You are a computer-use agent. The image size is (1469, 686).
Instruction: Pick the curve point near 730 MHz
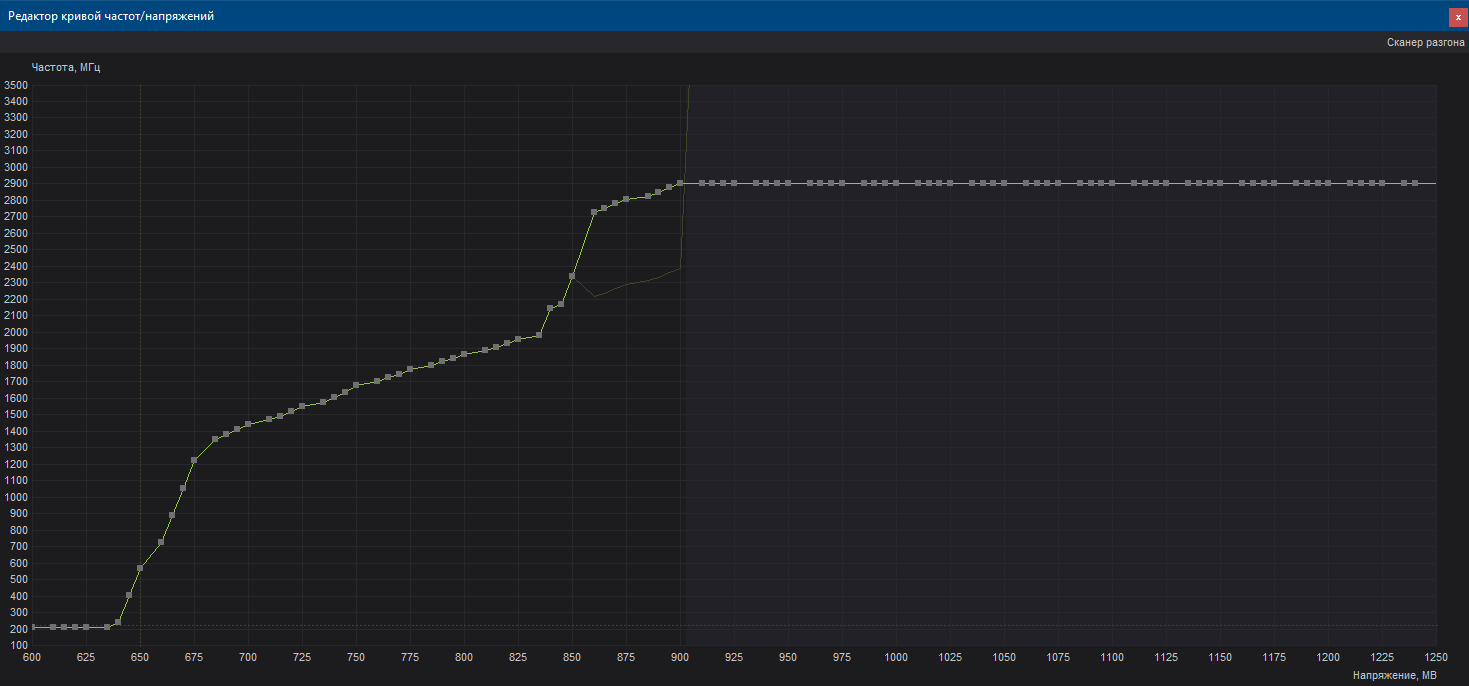coord(161,542)
